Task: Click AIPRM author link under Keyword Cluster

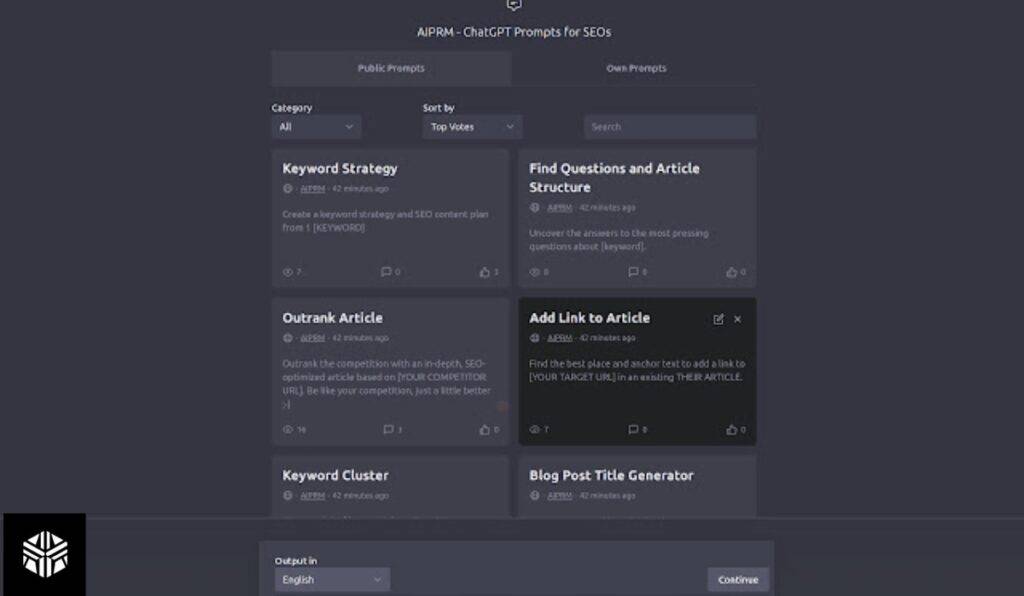Action: pyautogui.click(x=312, y=495)
